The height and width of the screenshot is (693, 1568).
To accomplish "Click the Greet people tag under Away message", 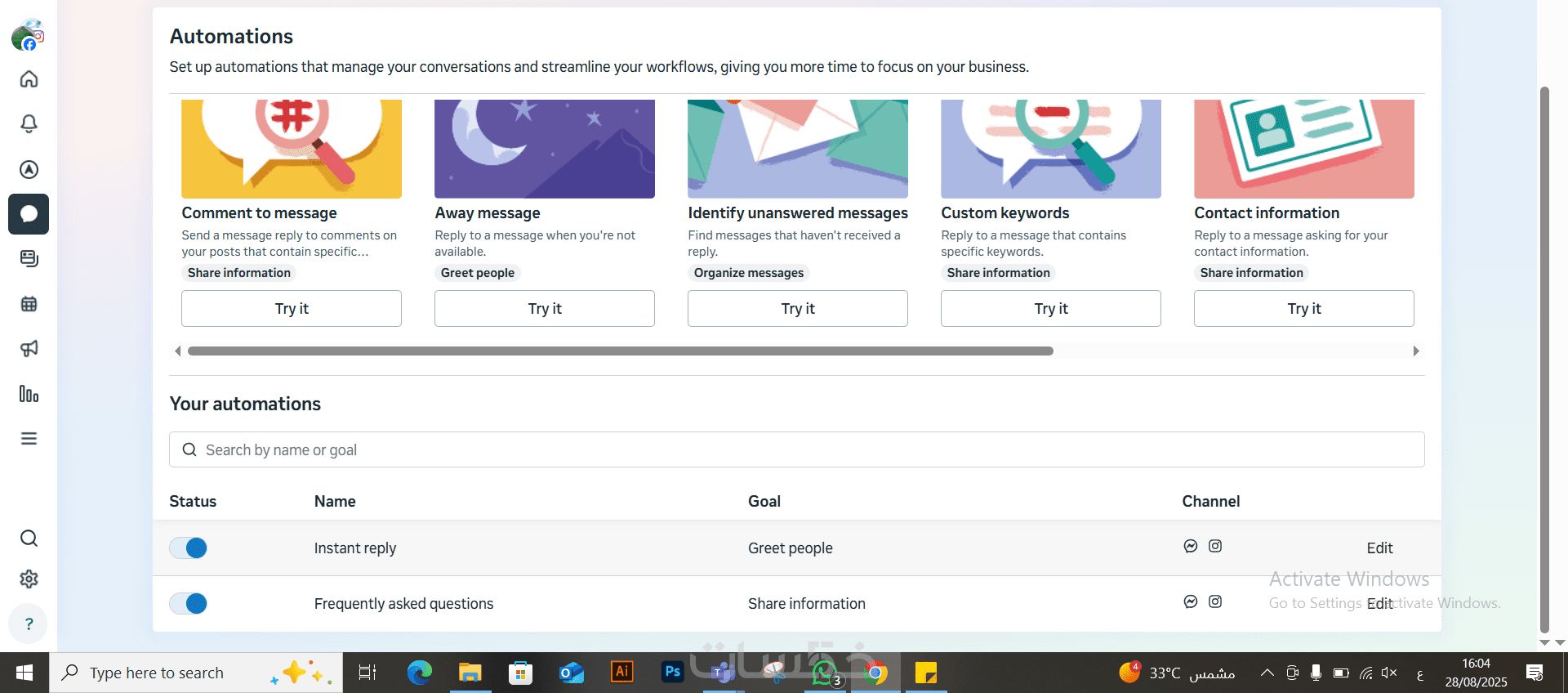I will click(478, 273).
